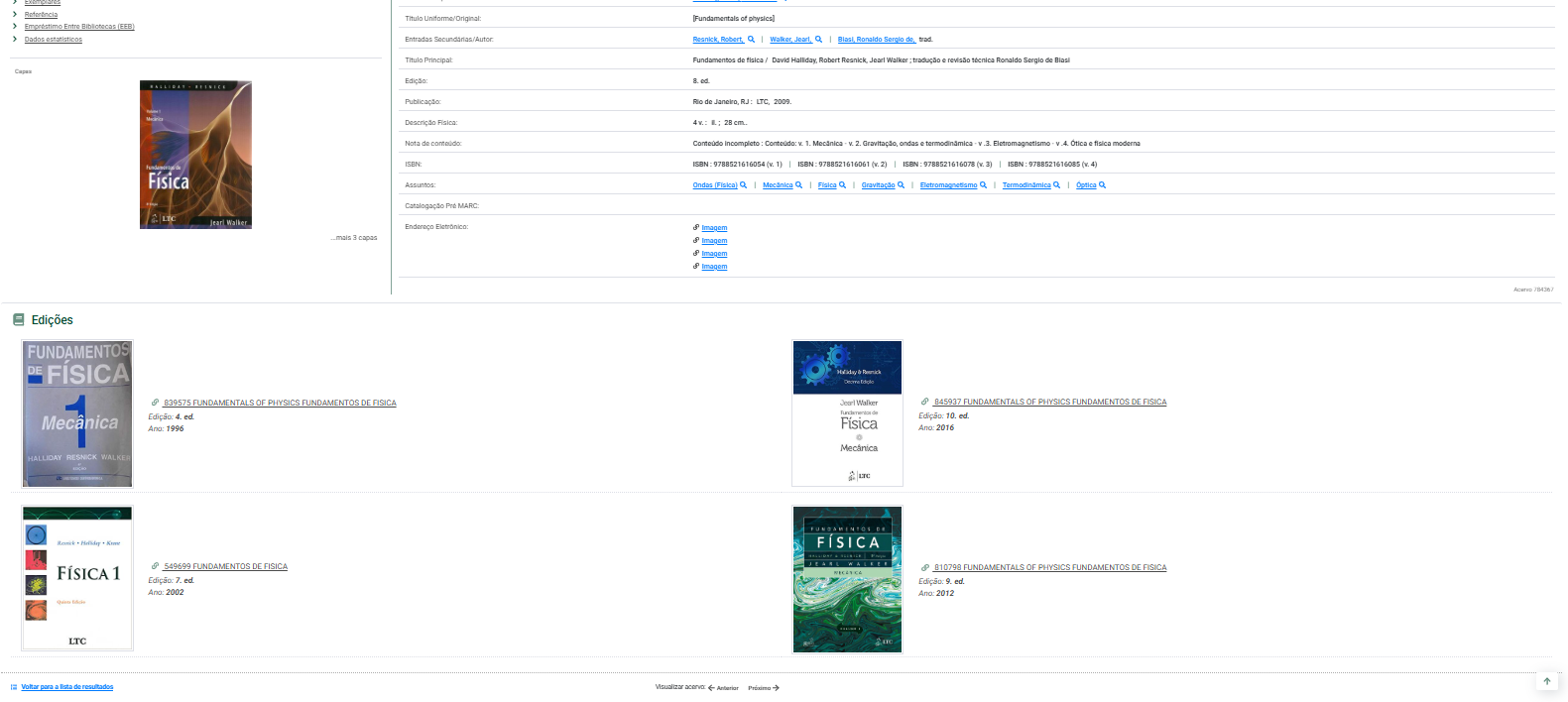Click the magnifier icon after the Física subject

[842, 185]
